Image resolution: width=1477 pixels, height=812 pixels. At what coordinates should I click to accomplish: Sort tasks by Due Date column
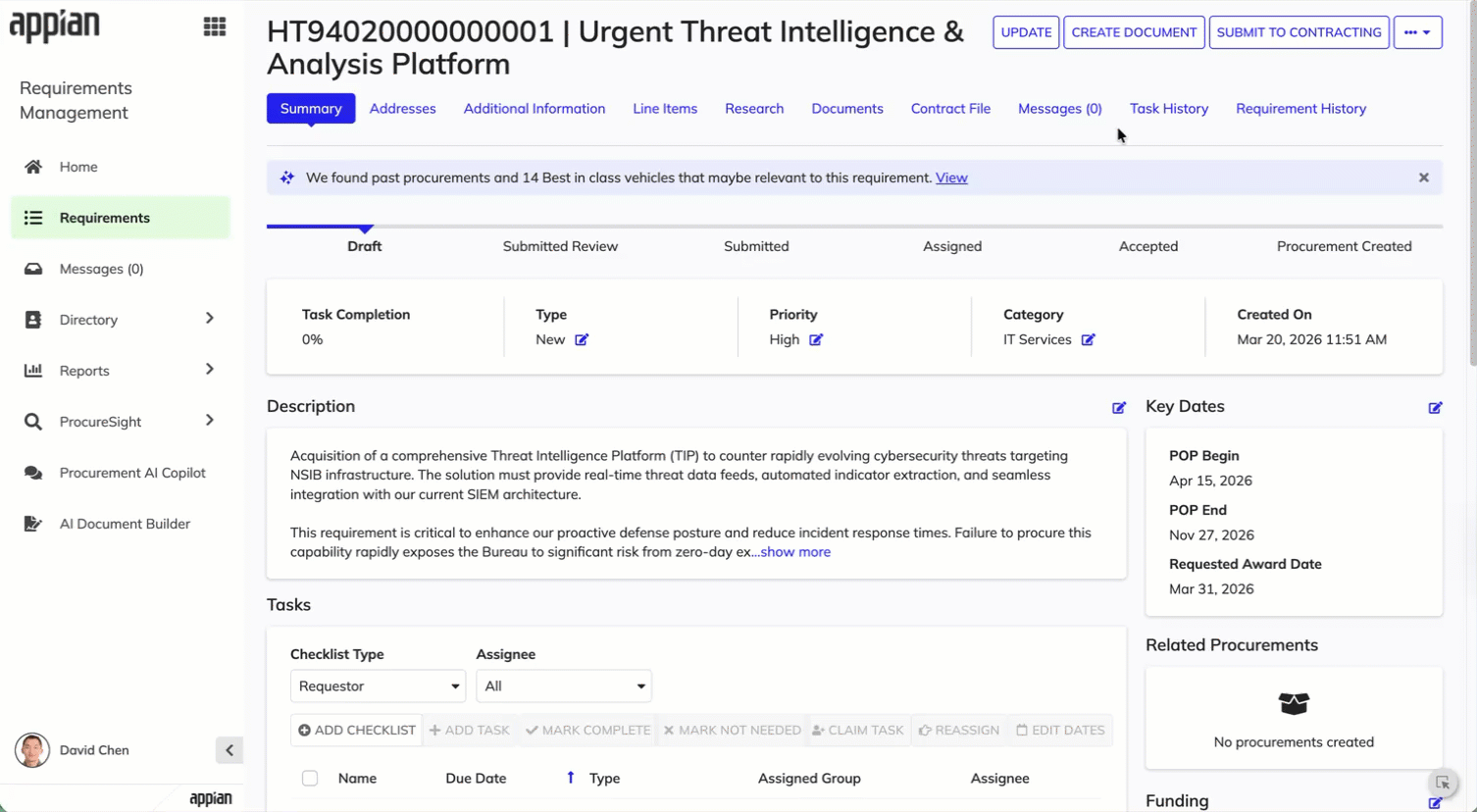coord(476,779)
